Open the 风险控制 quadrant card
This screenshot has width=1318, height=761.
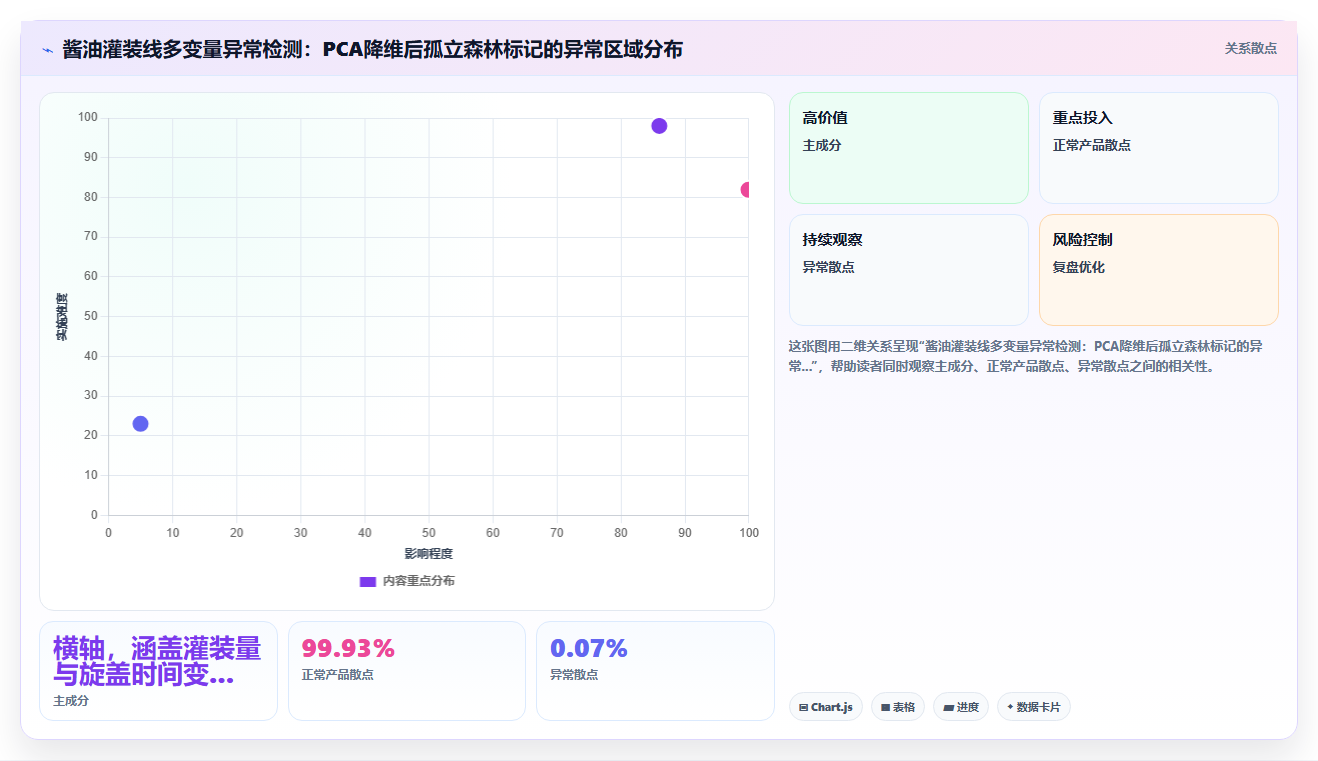click(1159, 270)
